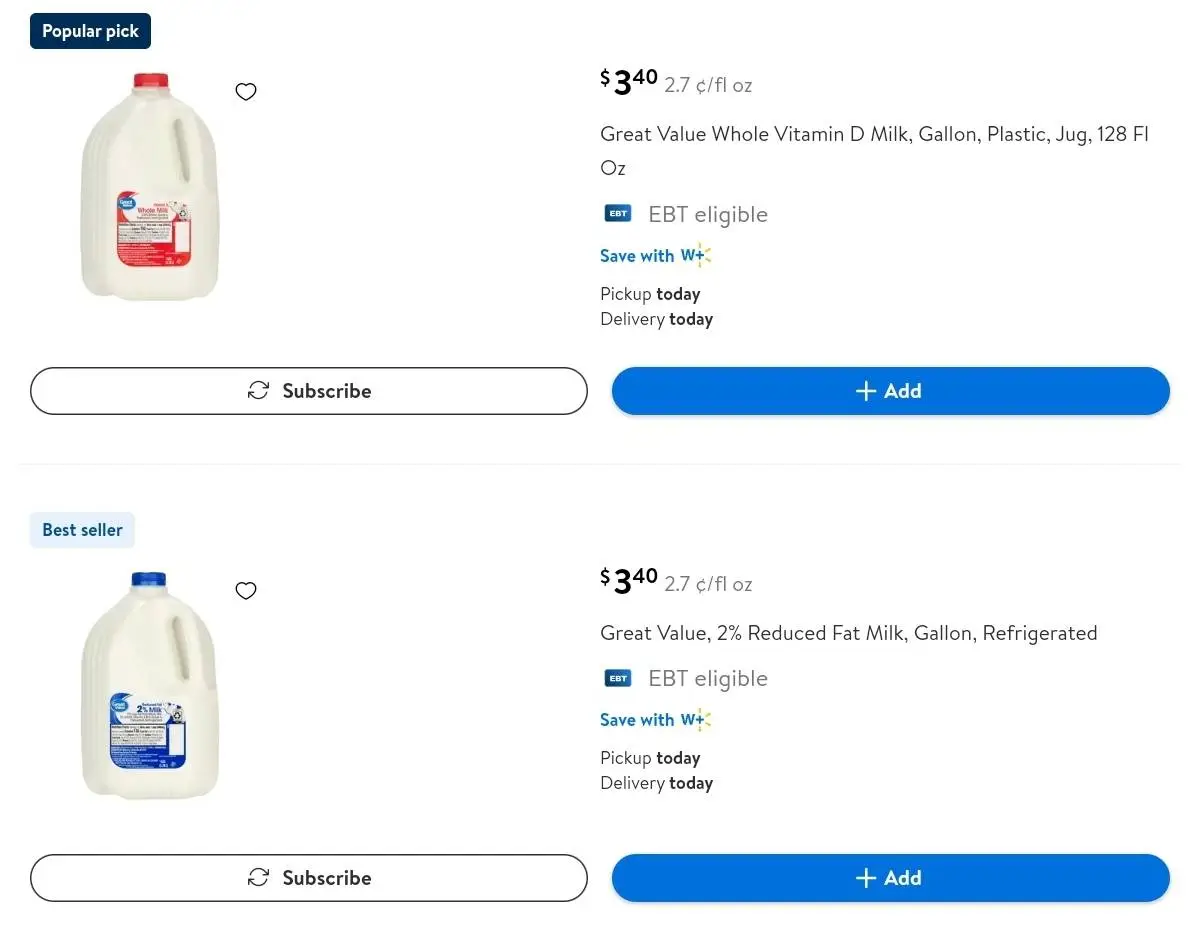Click EBT icon on Whole Milk listing
Image resolution: width=1200 pixels, height=934 pixels.
(x=618, y=214)
